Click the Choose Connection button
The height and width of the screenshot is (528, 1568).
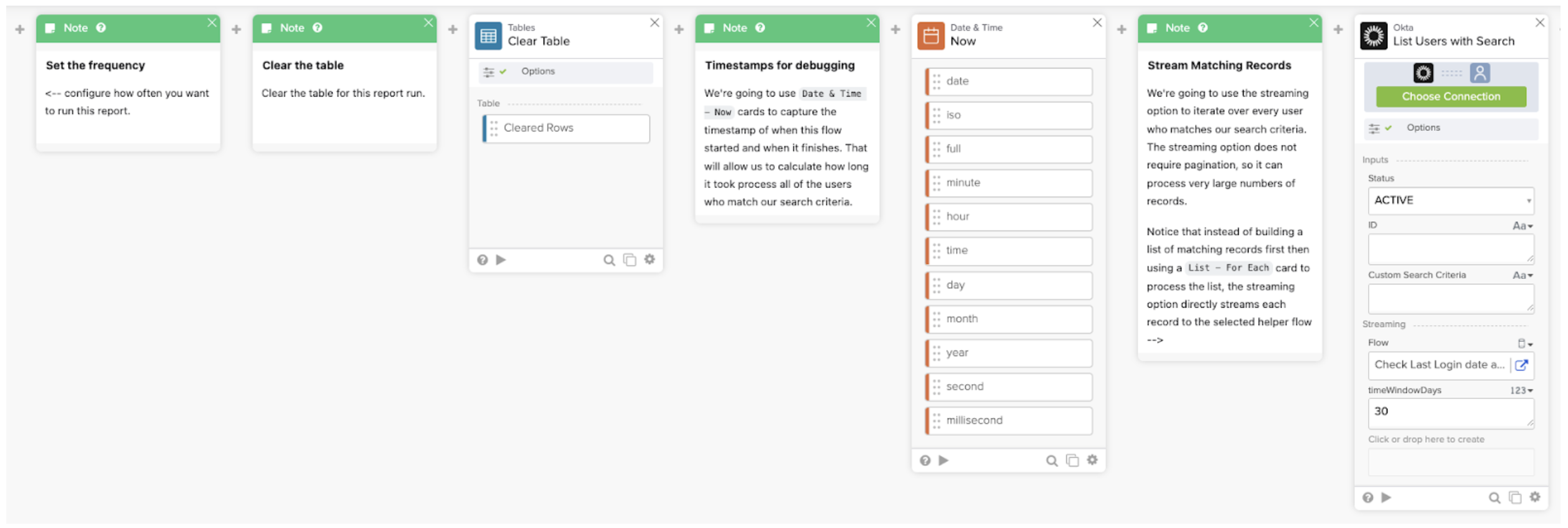[x=1450, y=97]
